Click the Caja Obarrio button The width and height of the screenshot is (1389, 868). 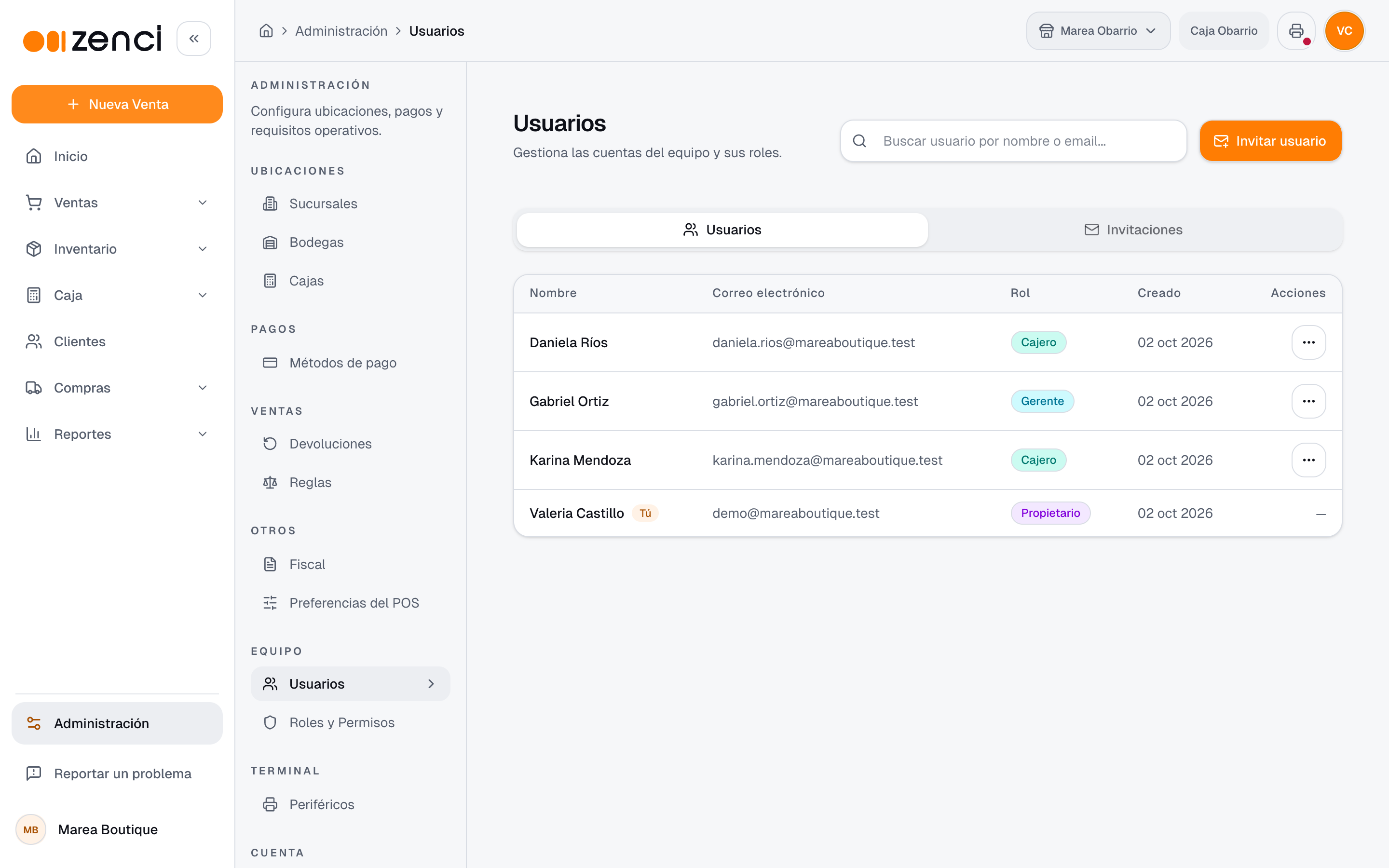(1224, 31)
